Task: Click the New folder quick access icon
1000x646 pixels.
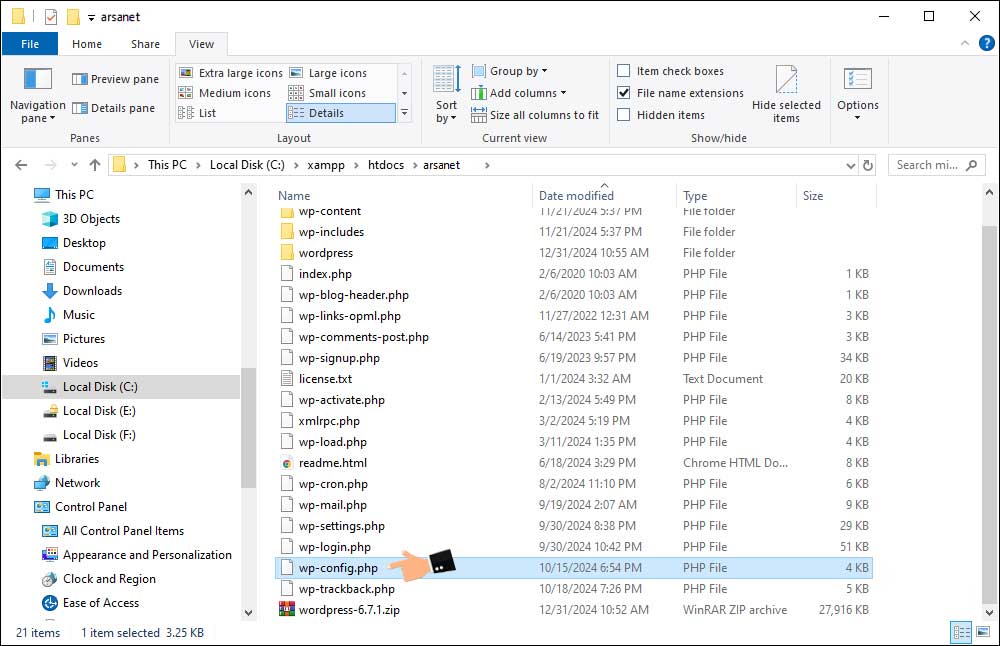Action: [73, 17]
